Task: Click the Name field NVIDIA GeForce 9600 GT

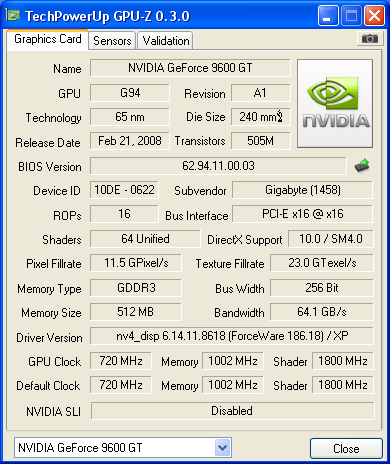Action: click(x=190, y=68)
